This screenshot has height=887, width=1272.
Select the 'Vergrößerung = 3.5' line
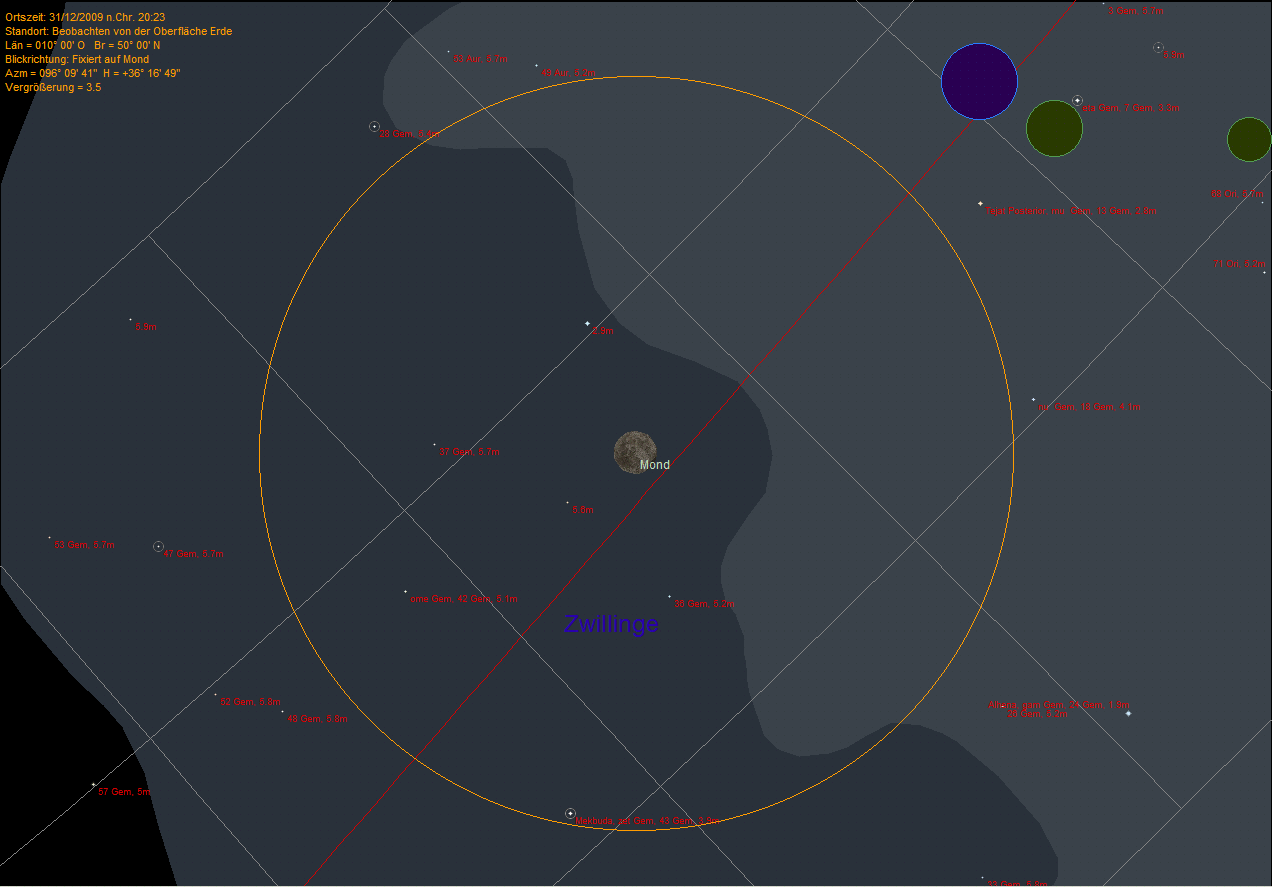click(53, 88)
